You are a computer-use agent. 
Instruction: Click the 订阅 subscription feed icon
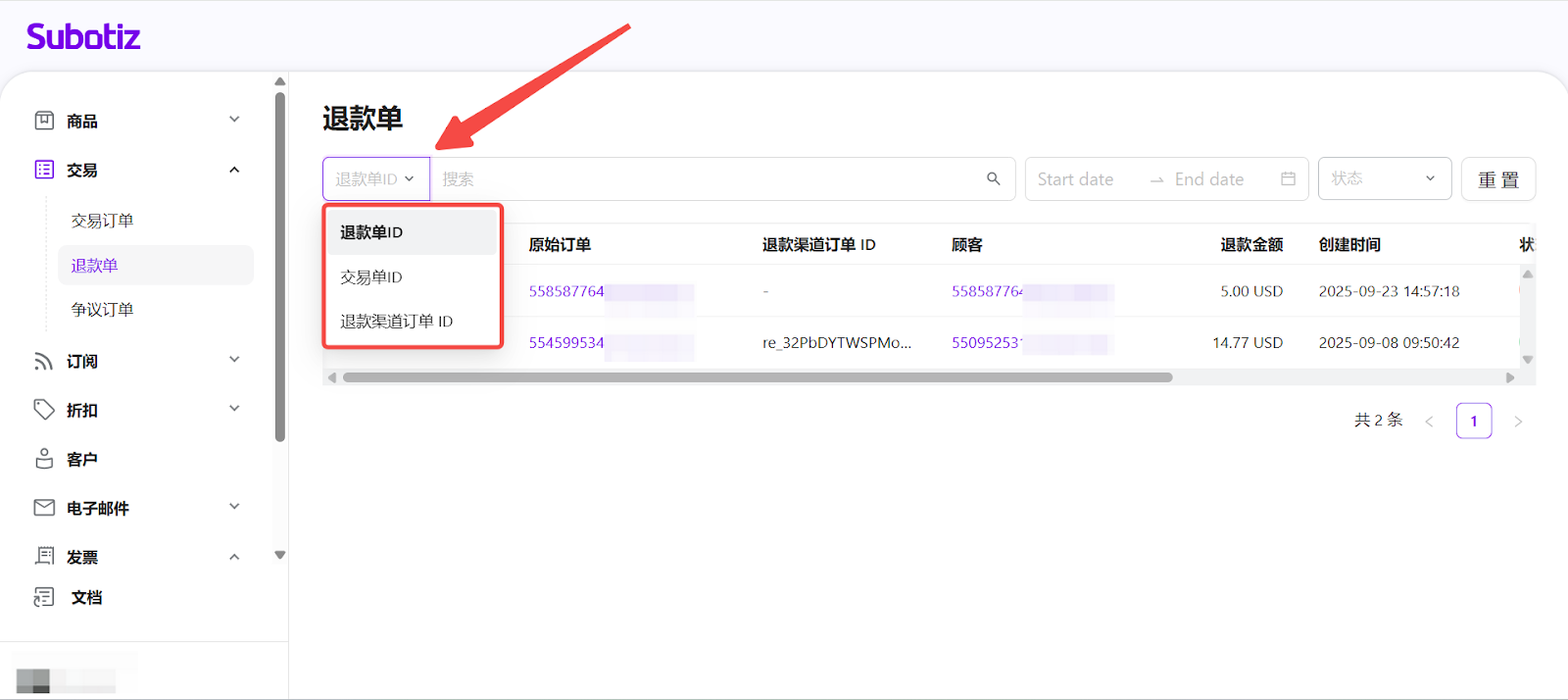coord(44,361)
